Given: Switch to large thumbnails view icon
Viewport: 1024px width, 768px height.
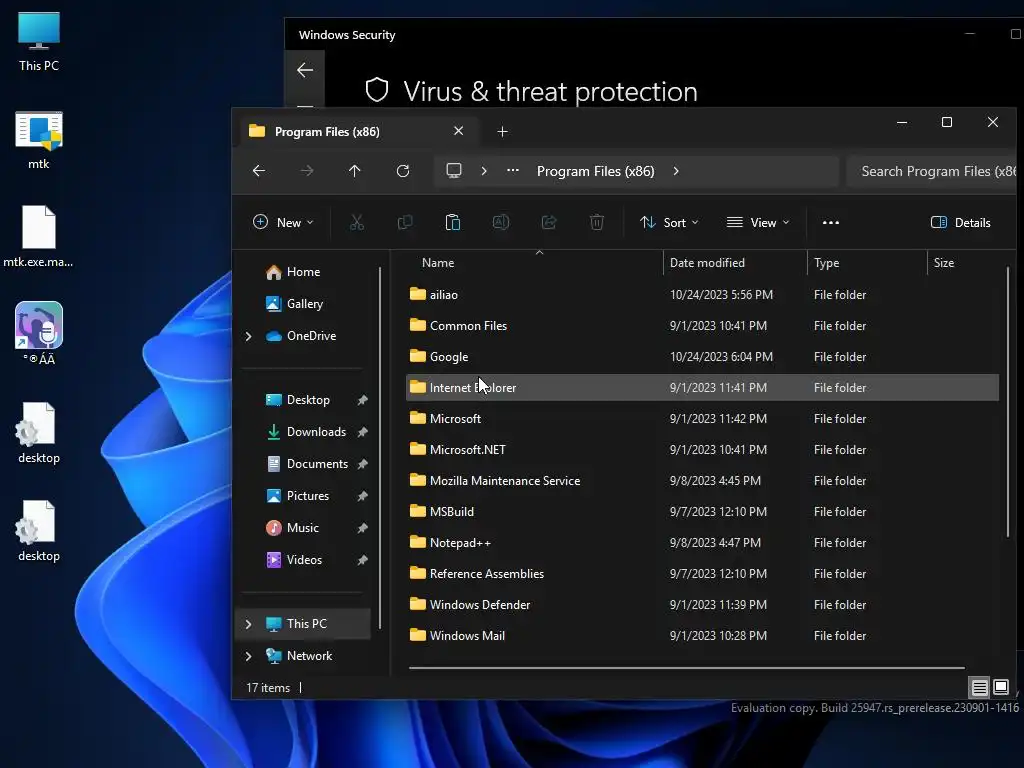Looking at the screenshot, I should (1001, 687).
